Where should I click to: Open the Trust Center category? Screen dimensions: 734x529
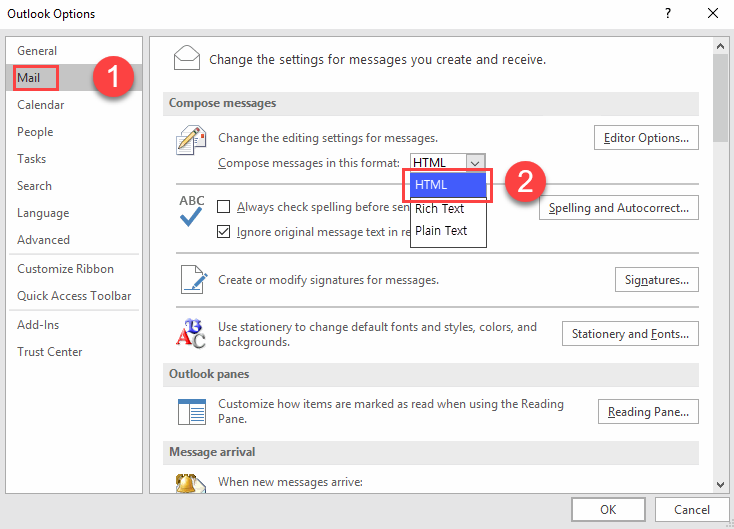[x=74, y=352]
